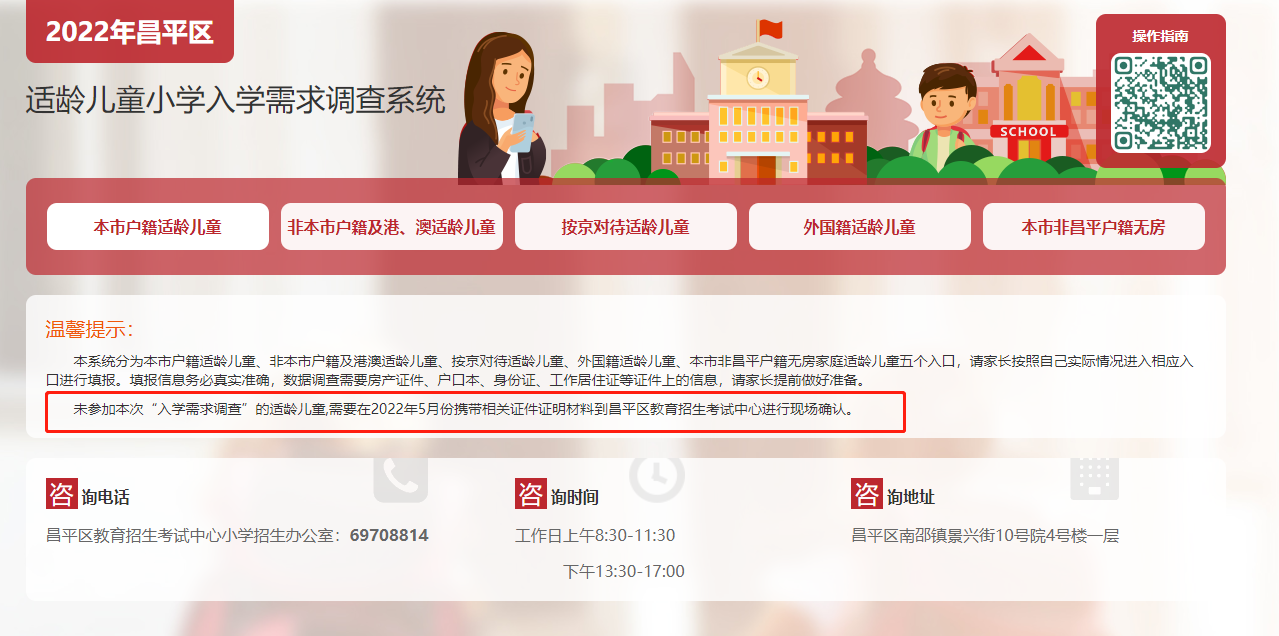The height and width of the screenshot is (636, 1279).
Task: Select 外国籍适龄儿童 entry
Action: (x=860, y=227)
